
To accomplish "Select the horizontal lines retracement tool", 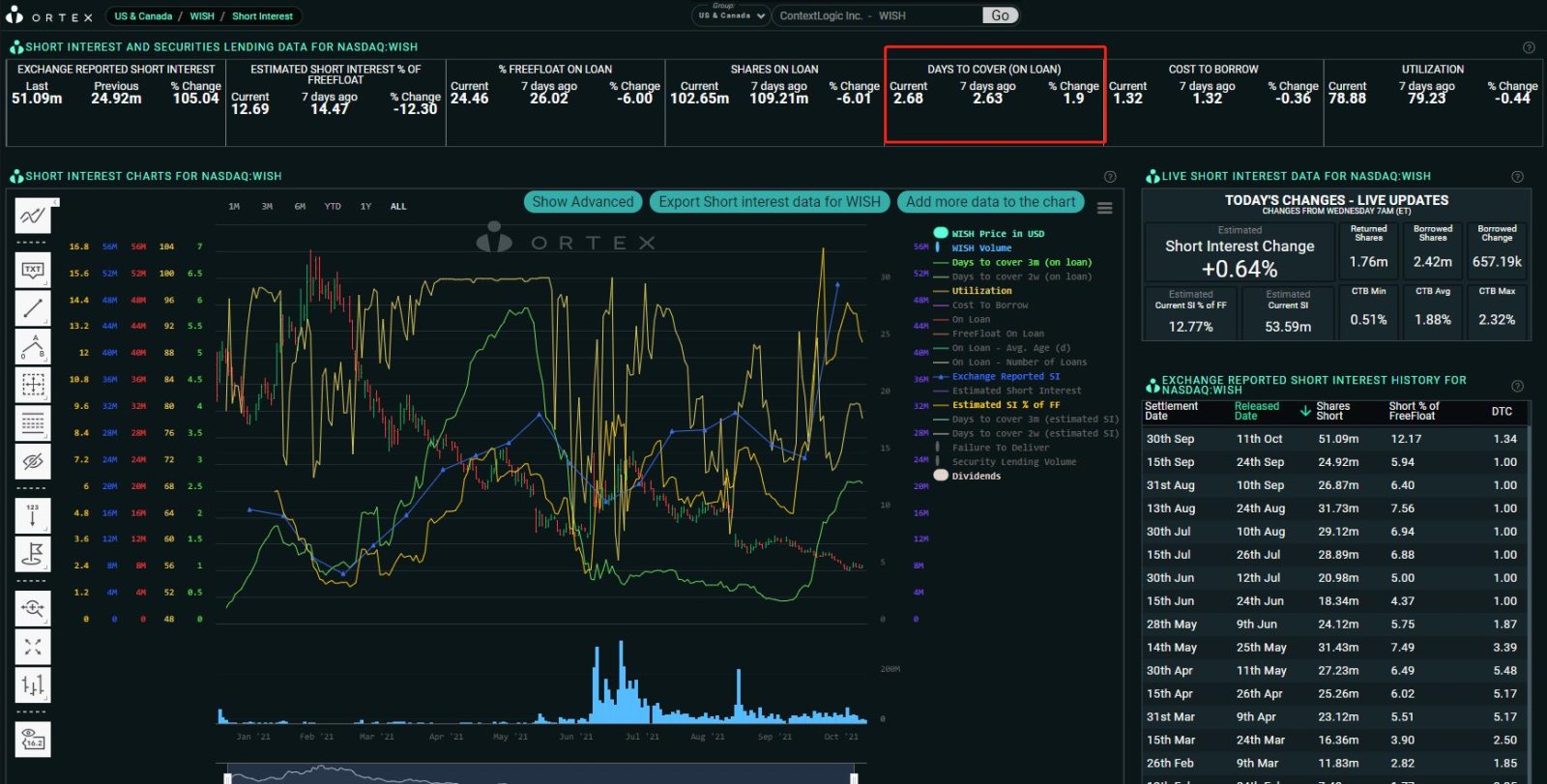I will point(33,423).
